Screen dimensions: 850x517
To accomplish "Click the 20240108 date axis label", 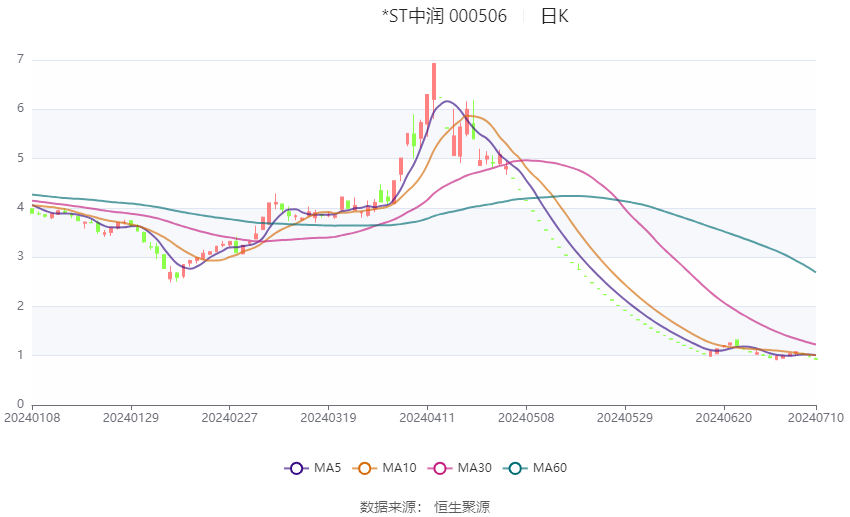I will click(x=32, y=418).
